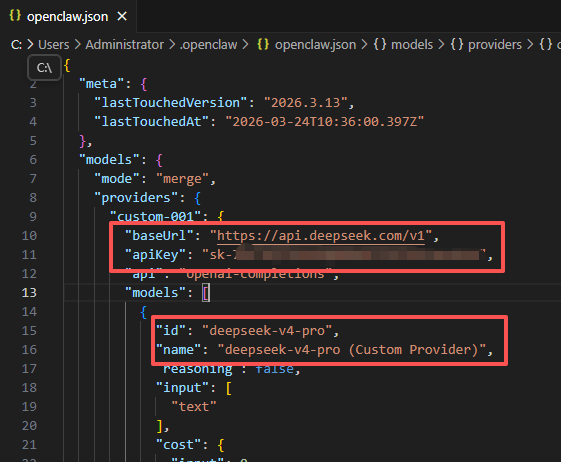The width and height of the screenshot is (561, 462).
Task: Click the "2026.3.13" version value
Action: [306, 103]
